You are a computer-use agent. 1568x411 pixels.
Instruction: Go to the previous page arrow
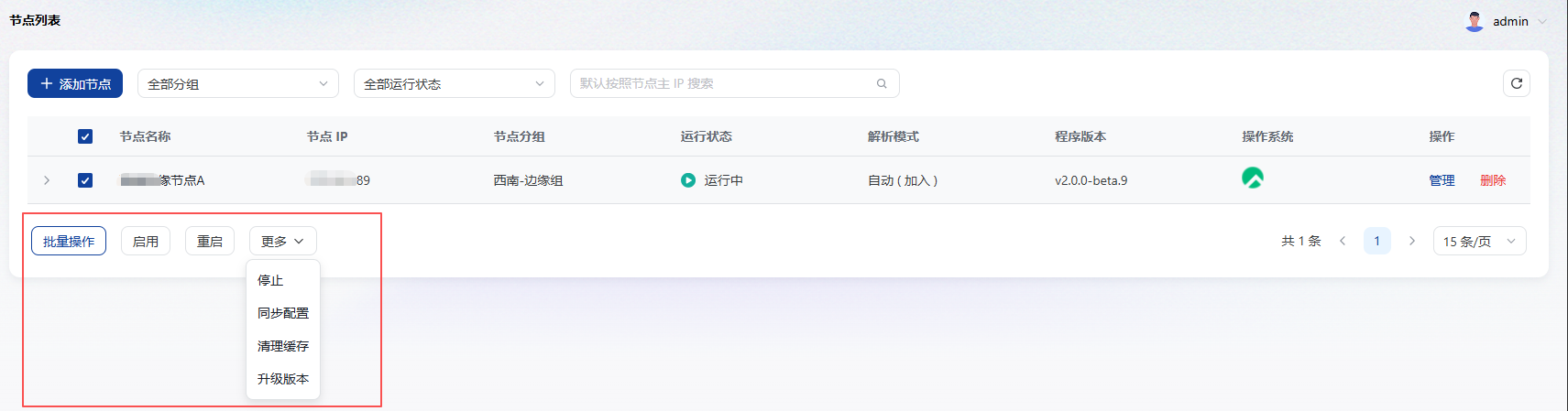1343,241
